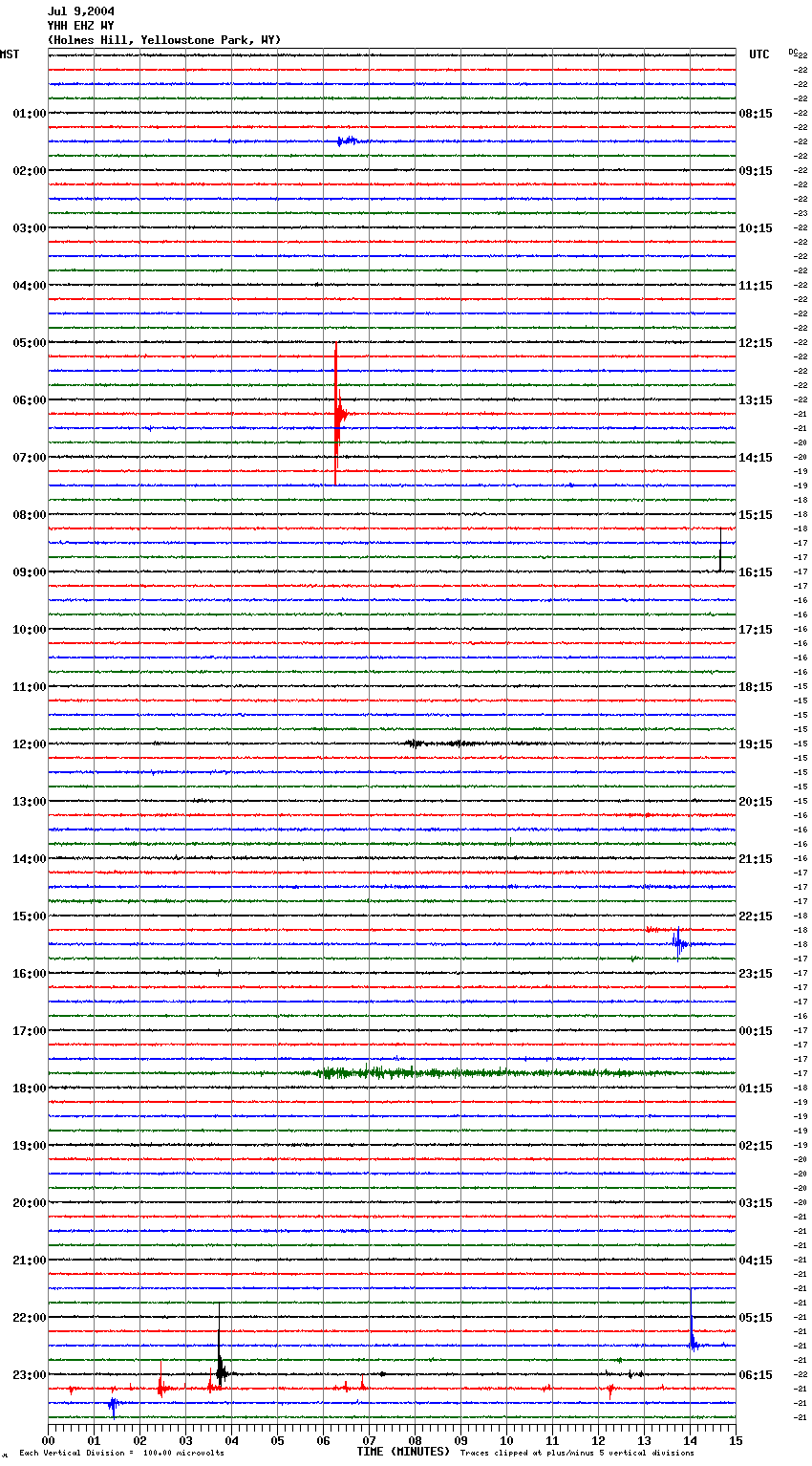Click the Holmes Hill, Yellowstone Park location label
Screen dimensions: 812x1466
pos(164,40)
